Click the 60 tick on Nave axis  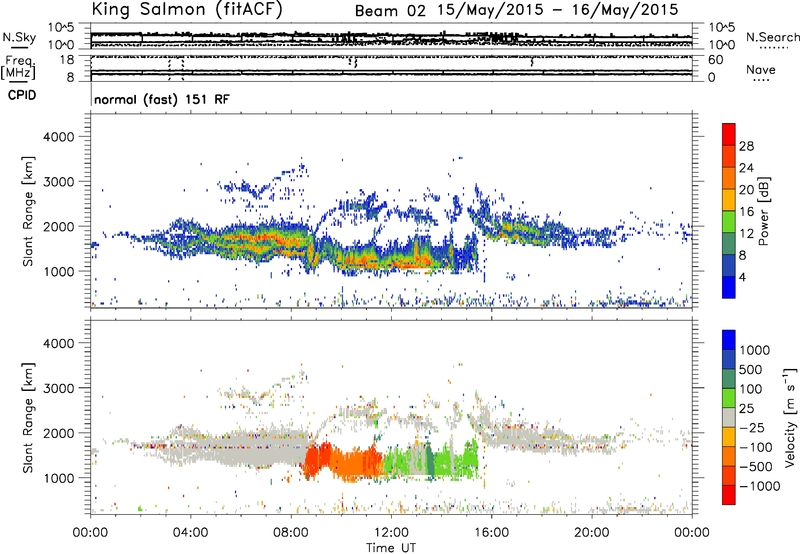(715, 60)
